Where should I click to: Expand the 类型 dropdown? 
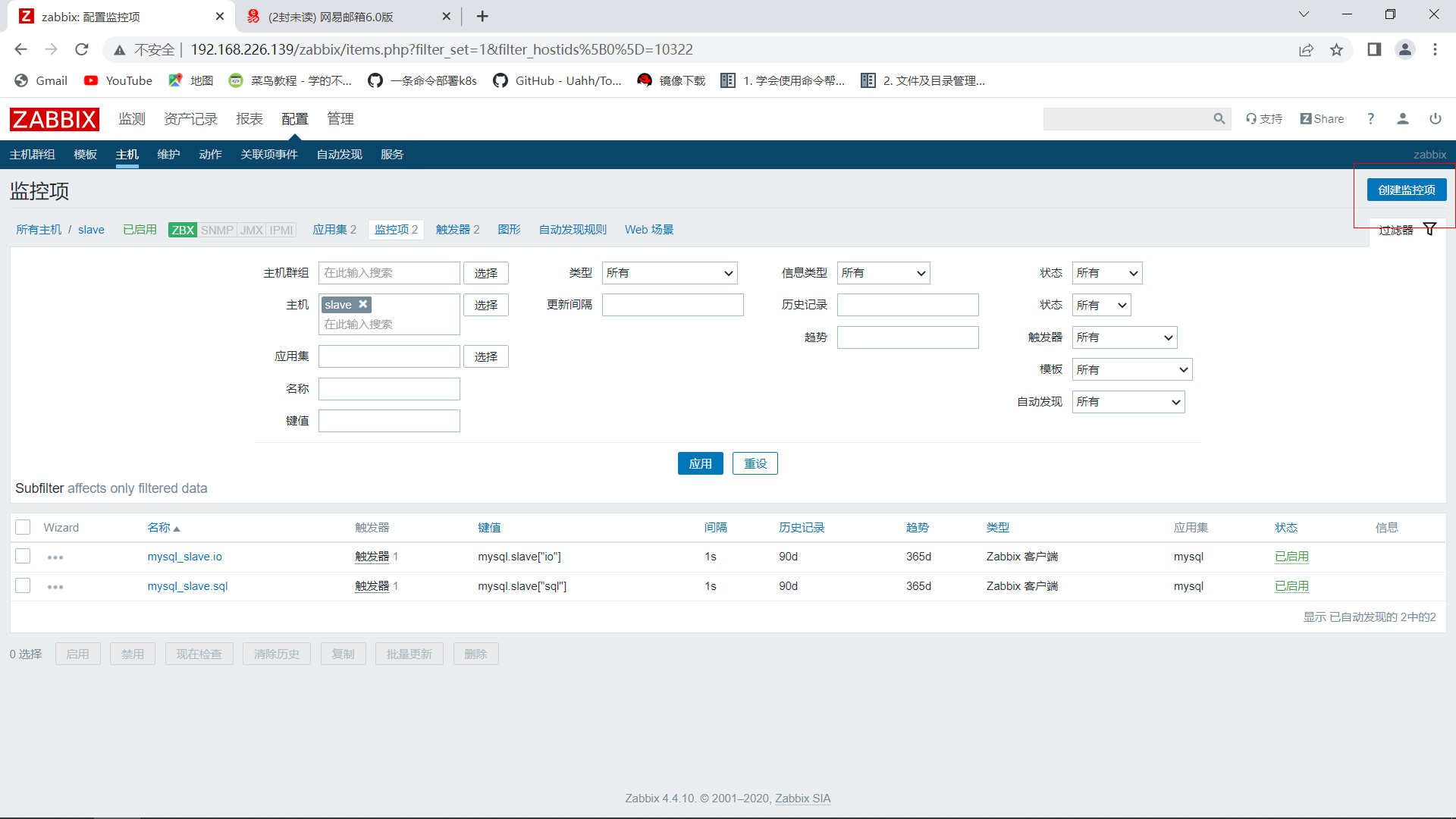click(x=669, y=273)
